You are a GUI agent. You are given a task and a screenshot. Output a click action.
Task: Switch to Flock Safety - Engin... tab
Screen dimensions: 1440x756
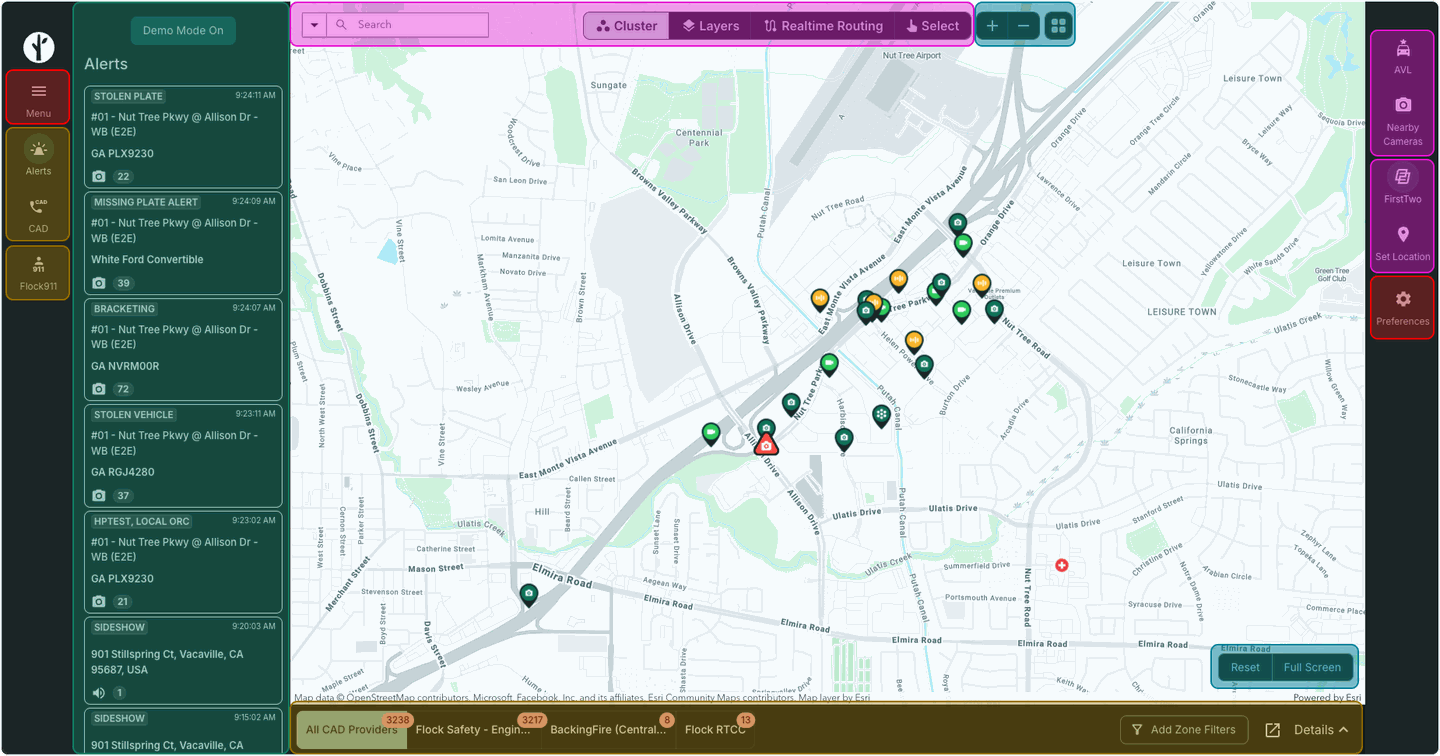(473, 730)
